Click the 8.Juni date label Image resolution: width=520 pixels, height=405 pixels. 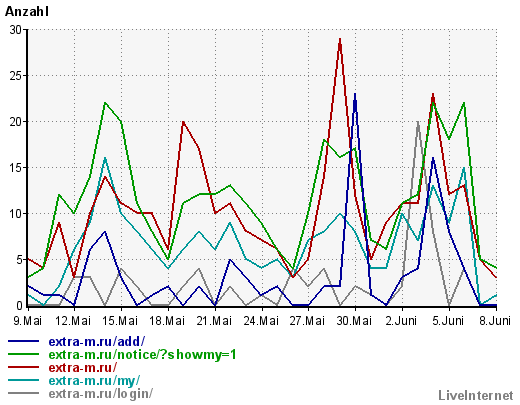[x=495, y=321]
